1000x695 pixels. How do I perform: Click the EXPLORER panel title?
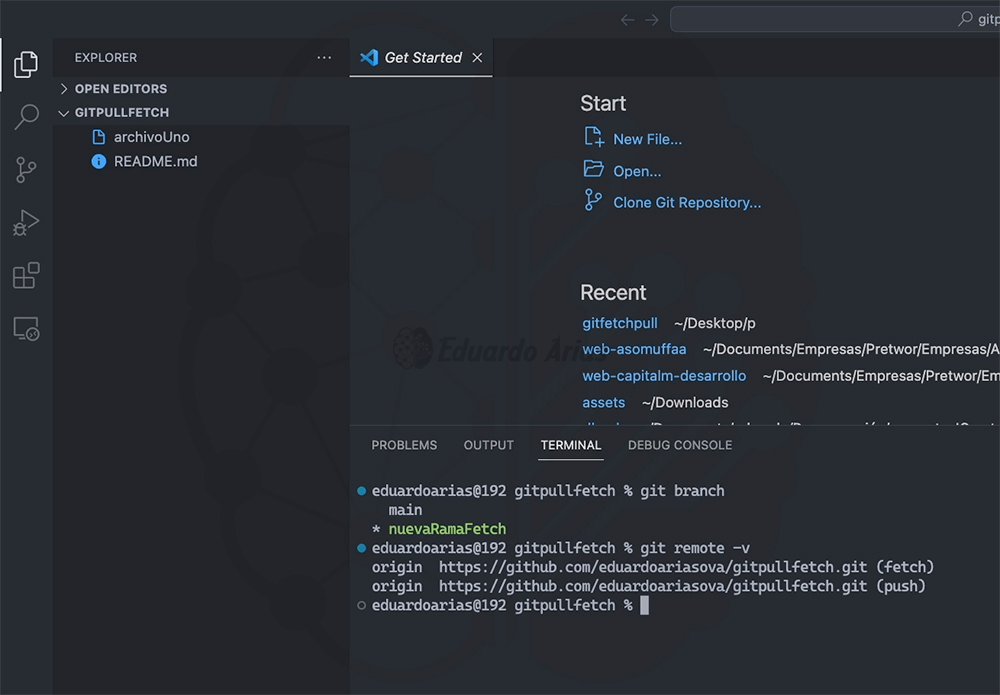tap(106, 57)
